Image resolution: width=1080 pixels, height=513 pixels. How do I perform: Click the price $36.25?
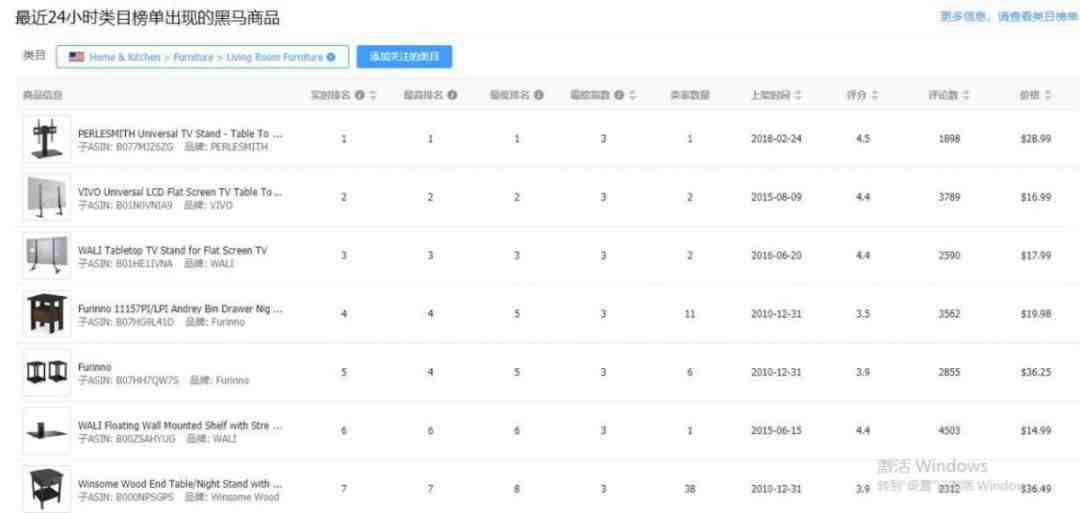pos(1036,373)
